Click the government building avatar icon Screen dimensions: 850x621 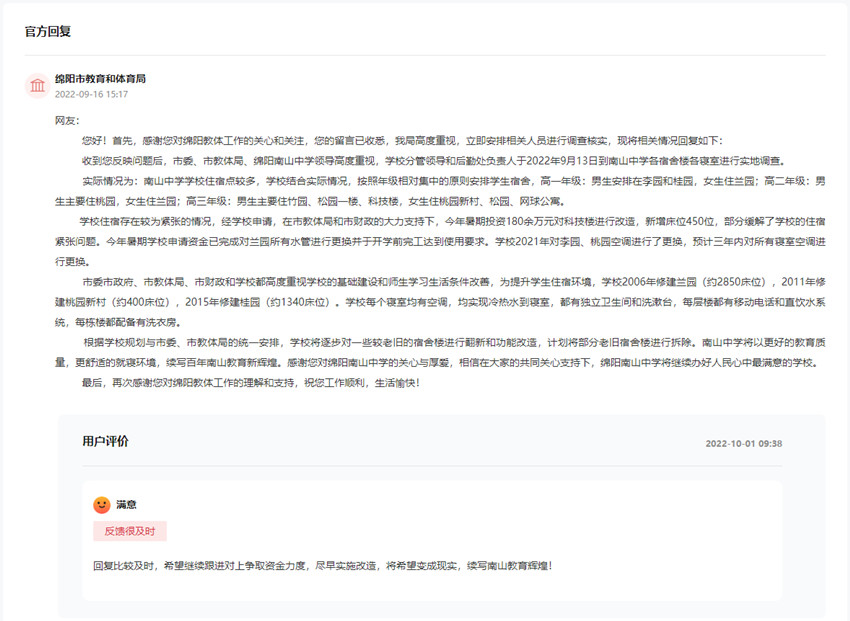38,86
